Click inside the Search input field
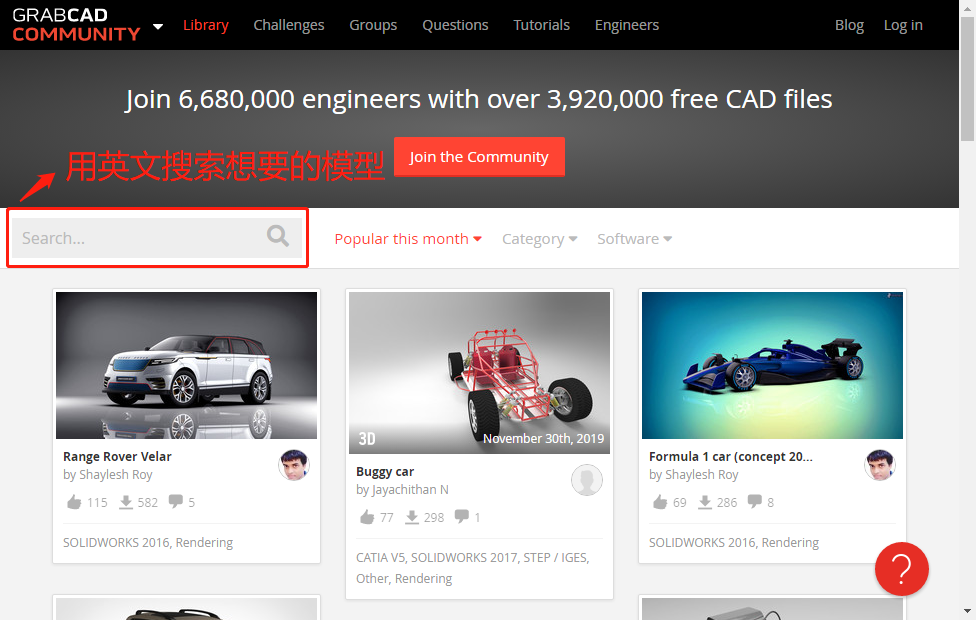 [140, 238]
